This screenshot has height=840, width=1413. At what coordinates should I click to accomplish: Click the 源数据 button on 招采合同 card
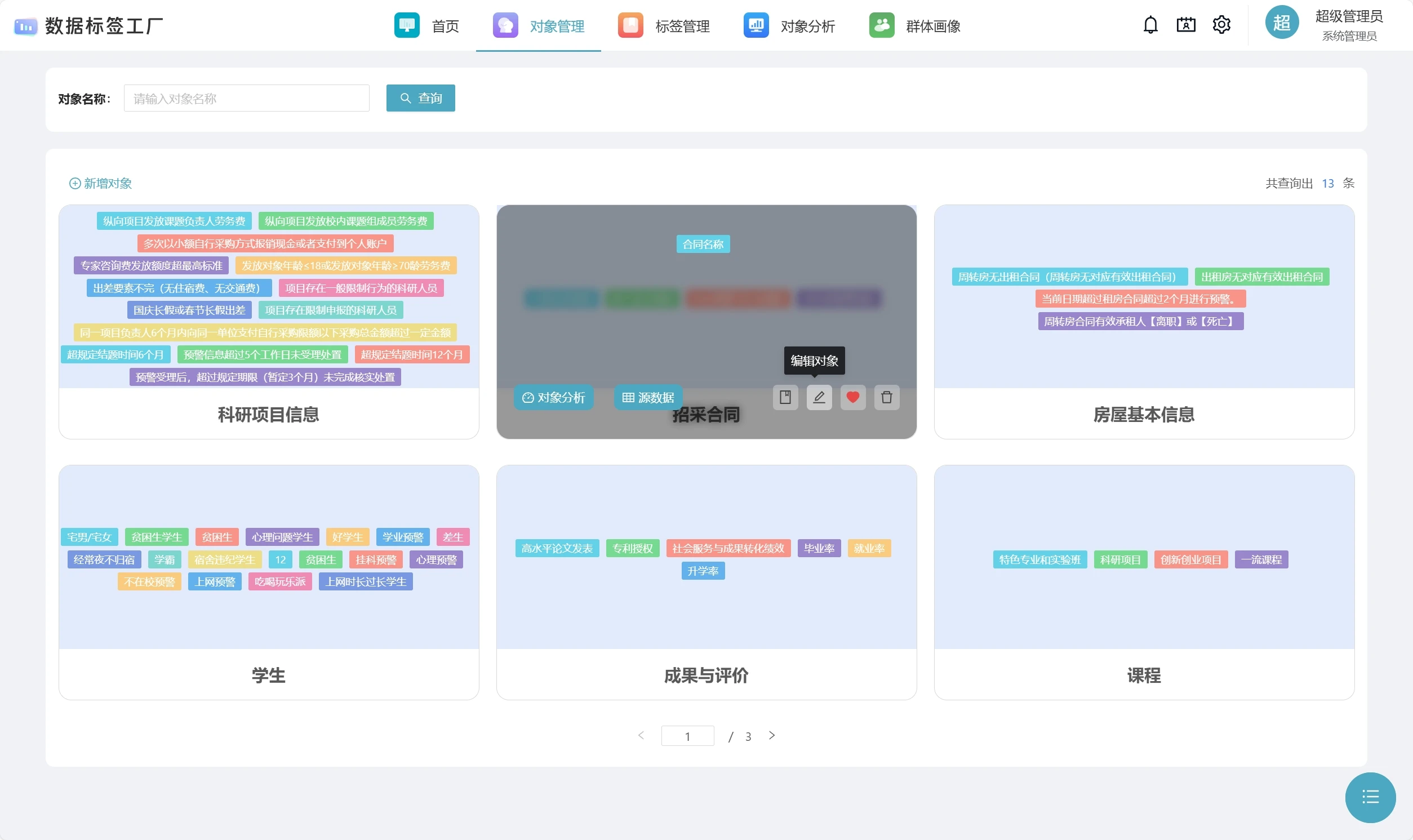648,397
